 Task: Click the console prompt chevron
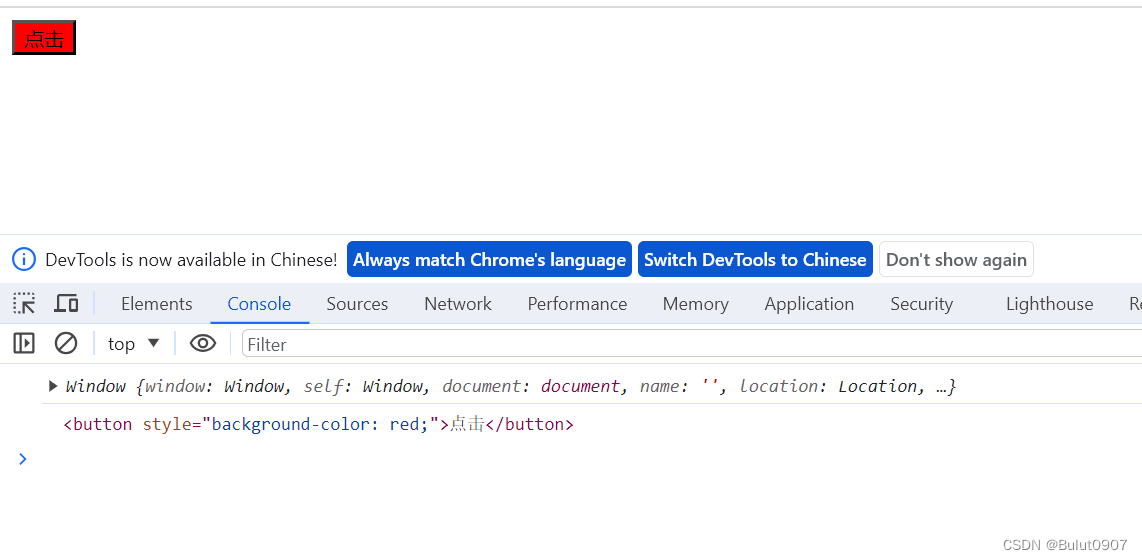tap(23, 459)
